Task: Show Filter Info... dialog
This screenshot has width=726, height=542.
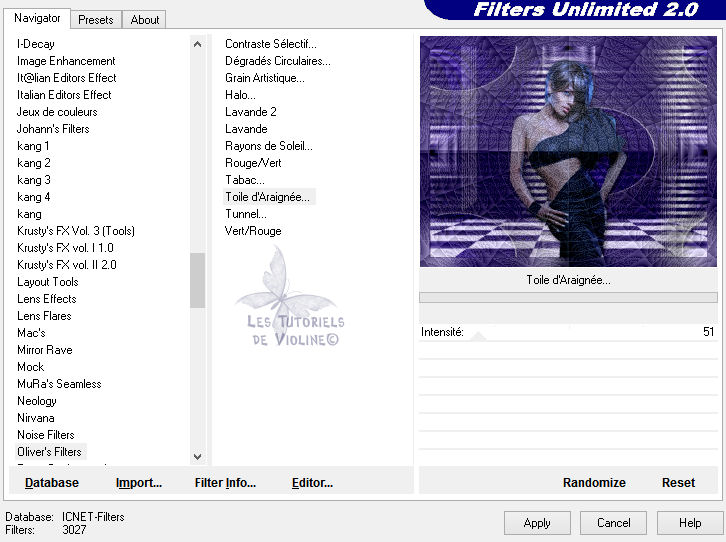Action: click(x=225, y=482)
